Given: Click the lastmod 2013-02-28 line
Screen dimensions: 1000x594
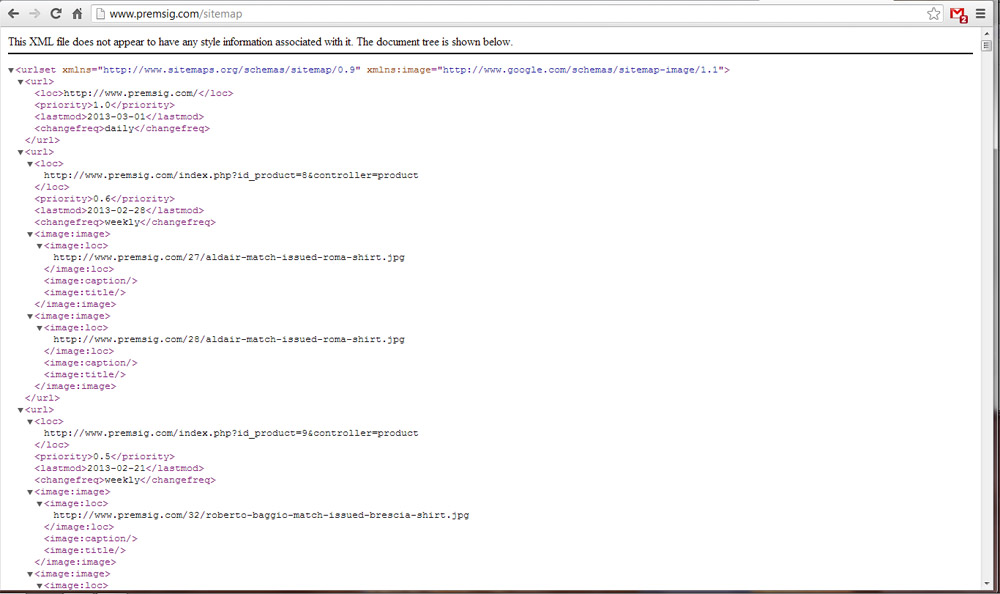Looking at the screenshot, I should coord(119,211).
